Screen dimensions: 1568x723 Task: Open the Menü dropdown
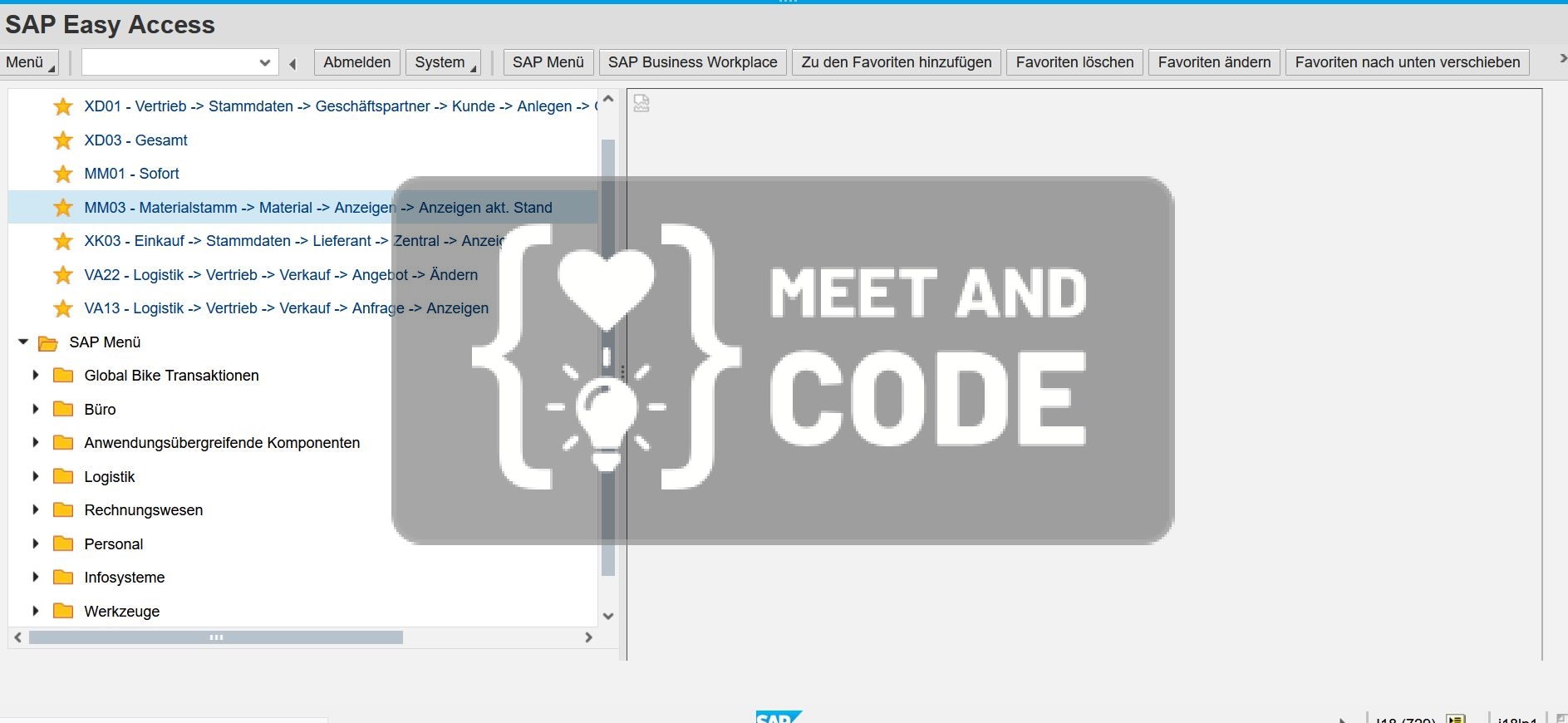(x=29, y=62)
